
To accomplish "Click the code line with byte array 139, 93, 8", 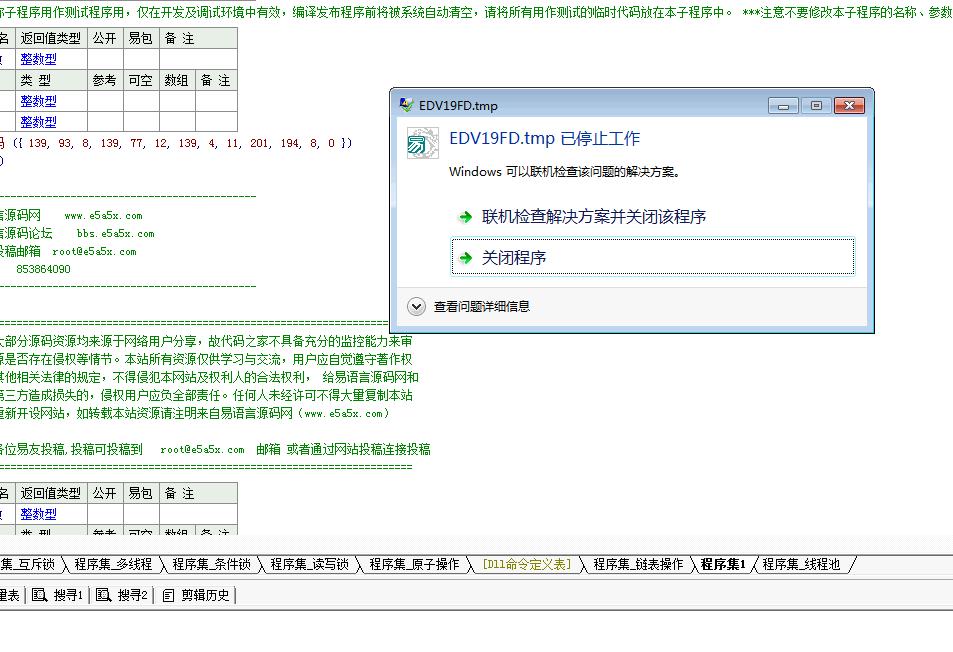I will pyautogui.click(x=180, y=143).
